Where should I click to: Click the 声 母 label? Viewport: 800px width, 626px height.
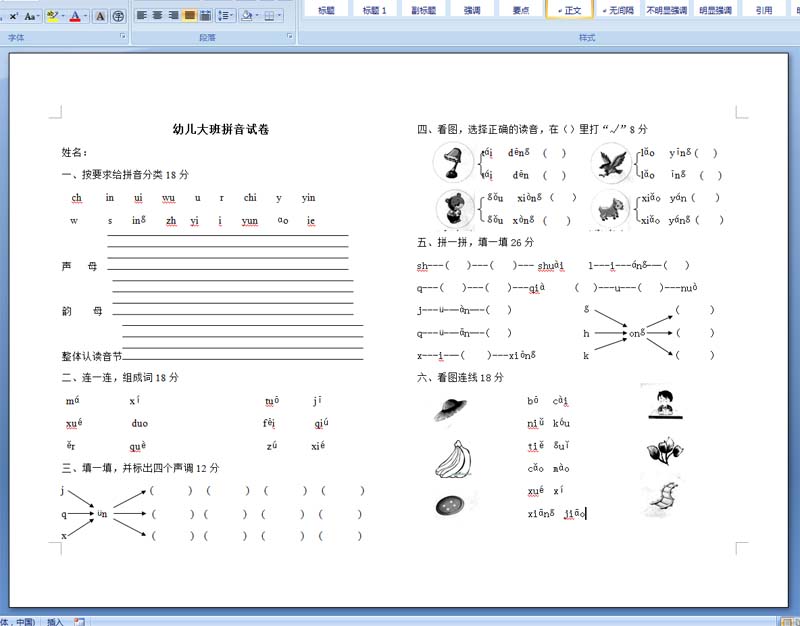click(x=79, y=266)
